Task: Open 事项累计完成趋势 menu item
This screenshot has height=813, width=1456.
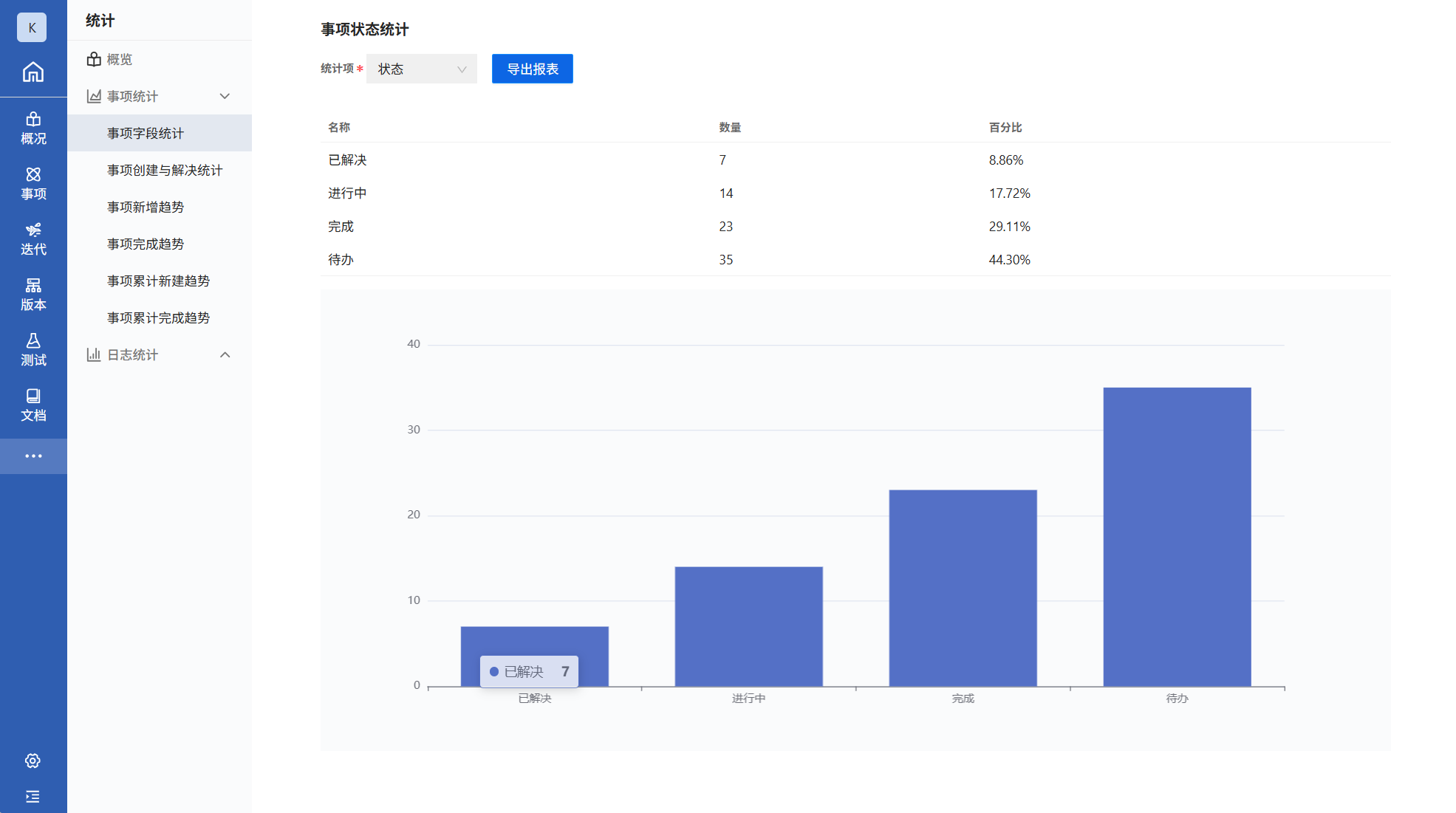Action: coord(158,318)
